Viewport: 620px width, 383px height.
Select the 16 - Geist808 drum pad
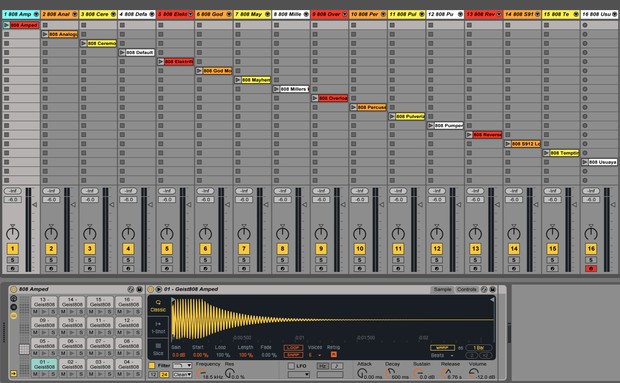tap(129, 302)
